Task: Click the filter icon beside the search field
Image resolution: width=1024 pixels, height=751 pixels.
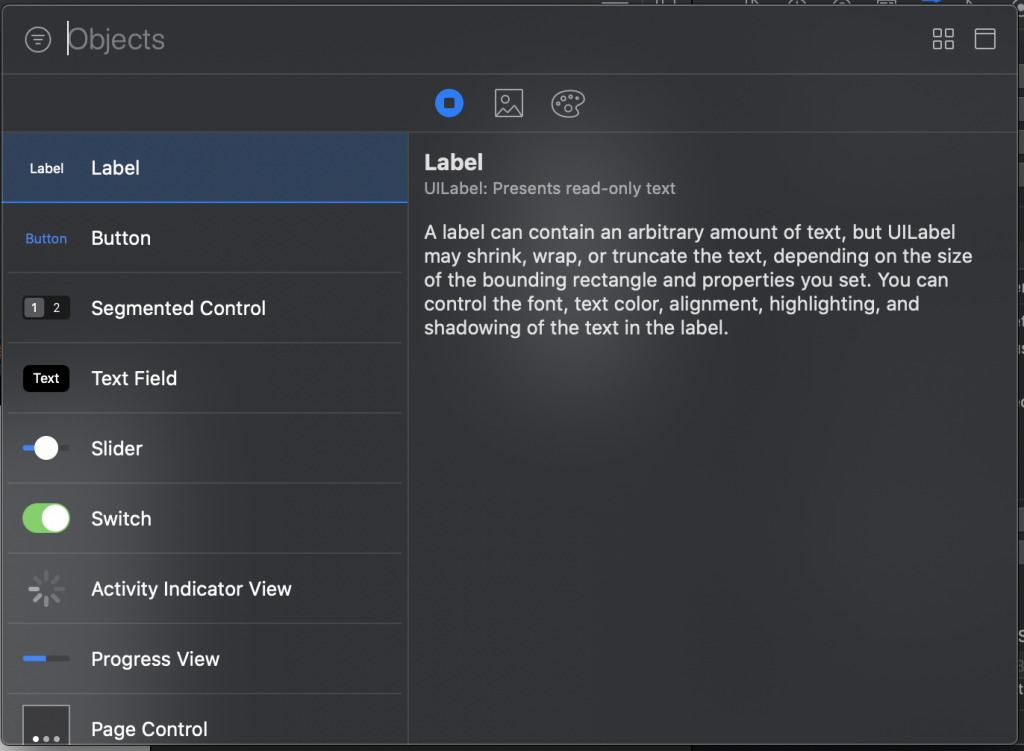Action: 38,40
